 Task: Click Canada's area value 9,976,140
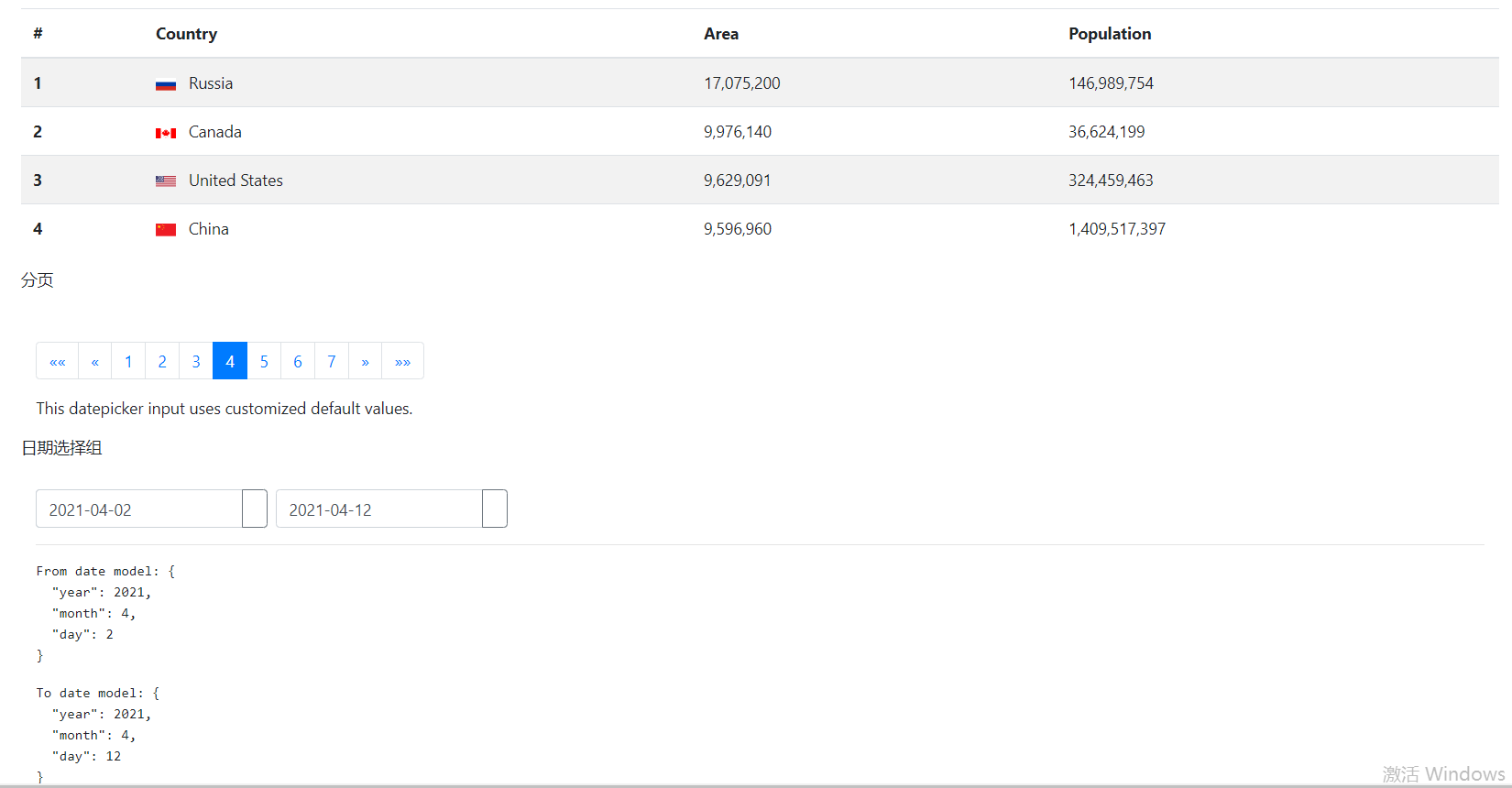[x=738, y=132]
